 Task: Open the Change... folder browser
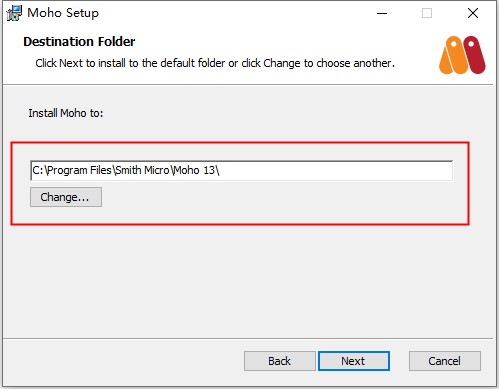pyautogui.click(x=66, y=197)
